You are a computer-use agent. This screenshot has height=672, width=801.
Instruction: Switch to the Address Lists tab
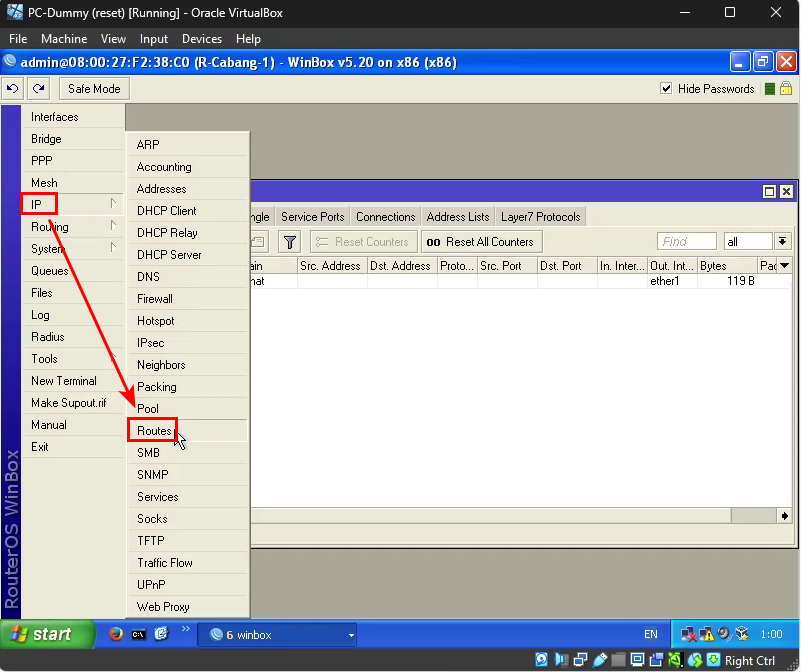pos(458,217)
